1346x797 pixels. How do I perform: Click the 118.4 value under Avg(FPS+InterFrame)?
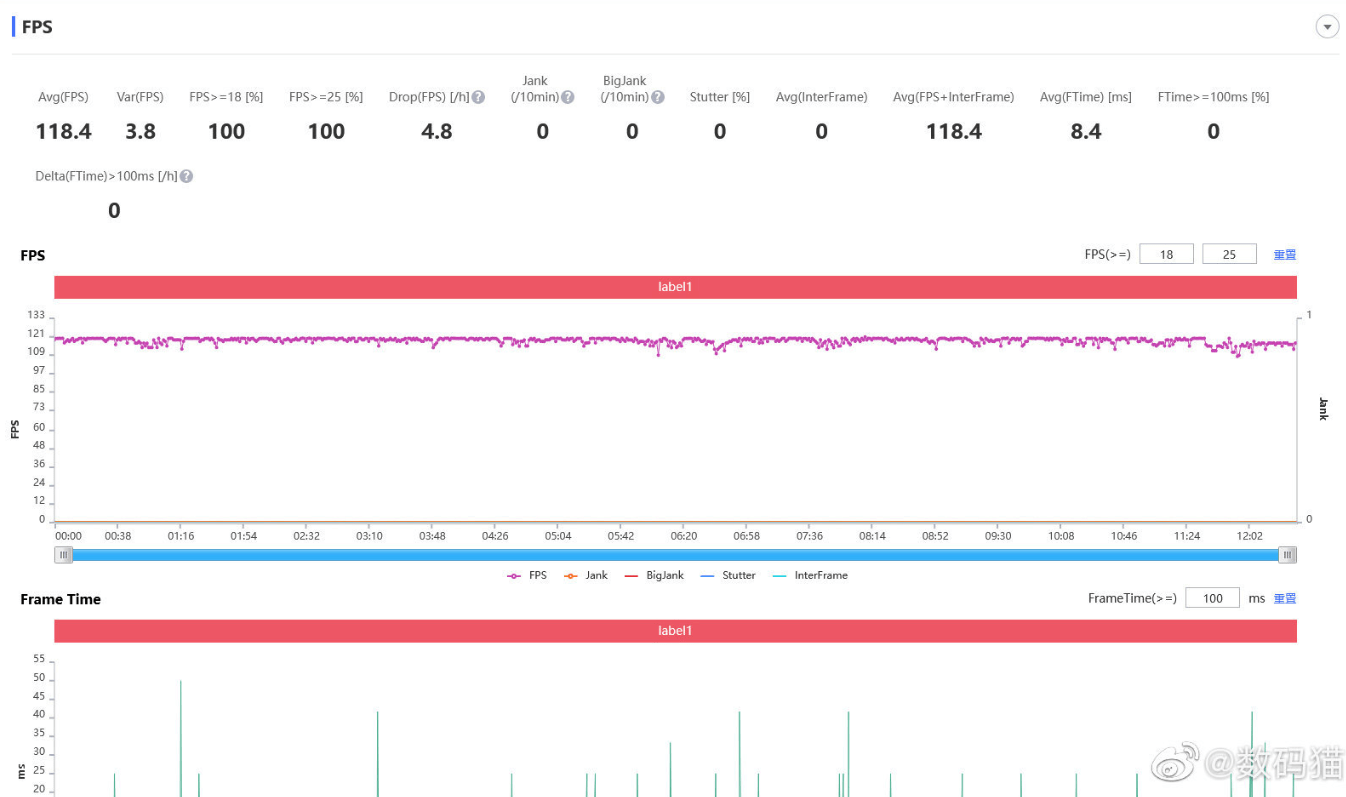click(x=954, y=131)
